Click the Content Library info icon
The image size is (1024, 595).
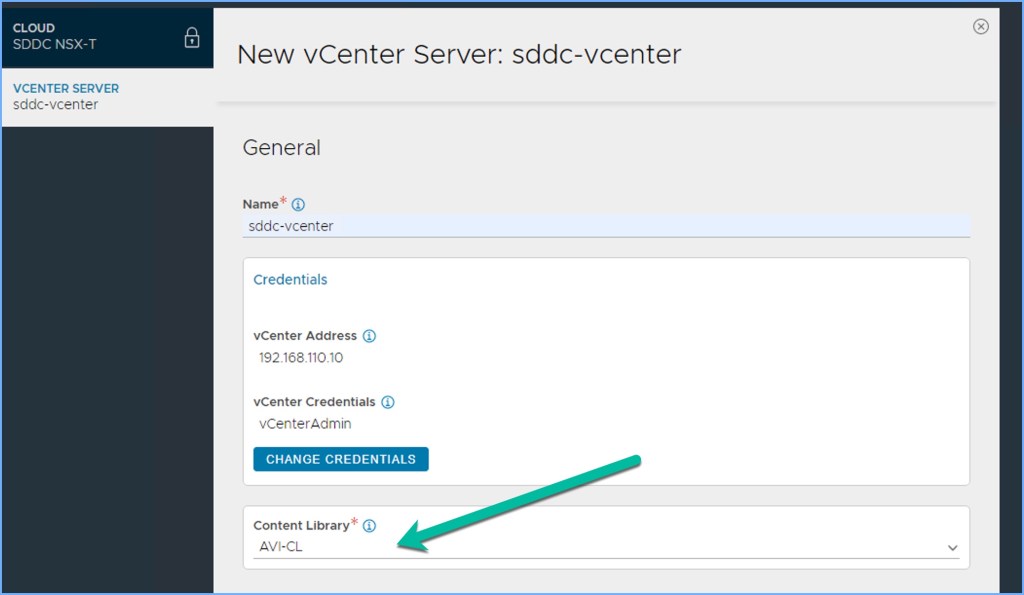369,526
